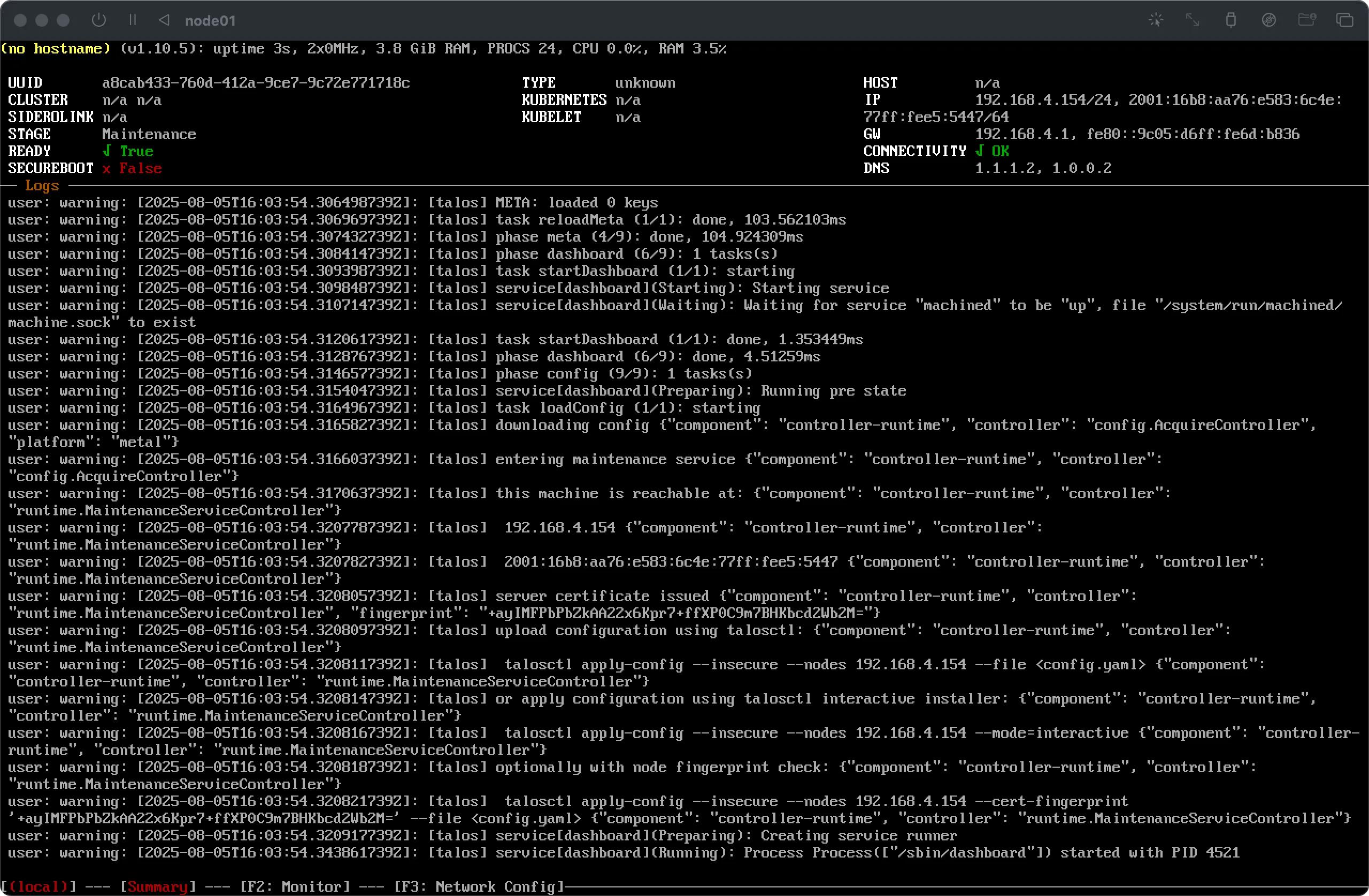This screenshot has height=896, width=1369.
Task: Click the Logs section header
Action: click(41, 185)
